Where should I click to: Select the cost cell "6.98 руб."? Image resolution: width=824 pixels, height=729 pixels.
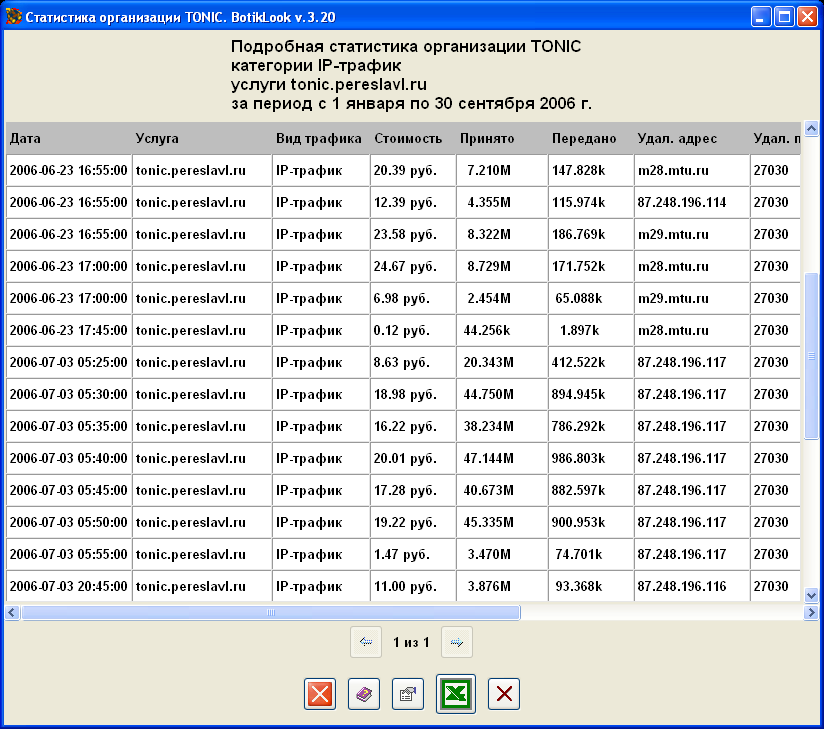[x=413, y=299]
